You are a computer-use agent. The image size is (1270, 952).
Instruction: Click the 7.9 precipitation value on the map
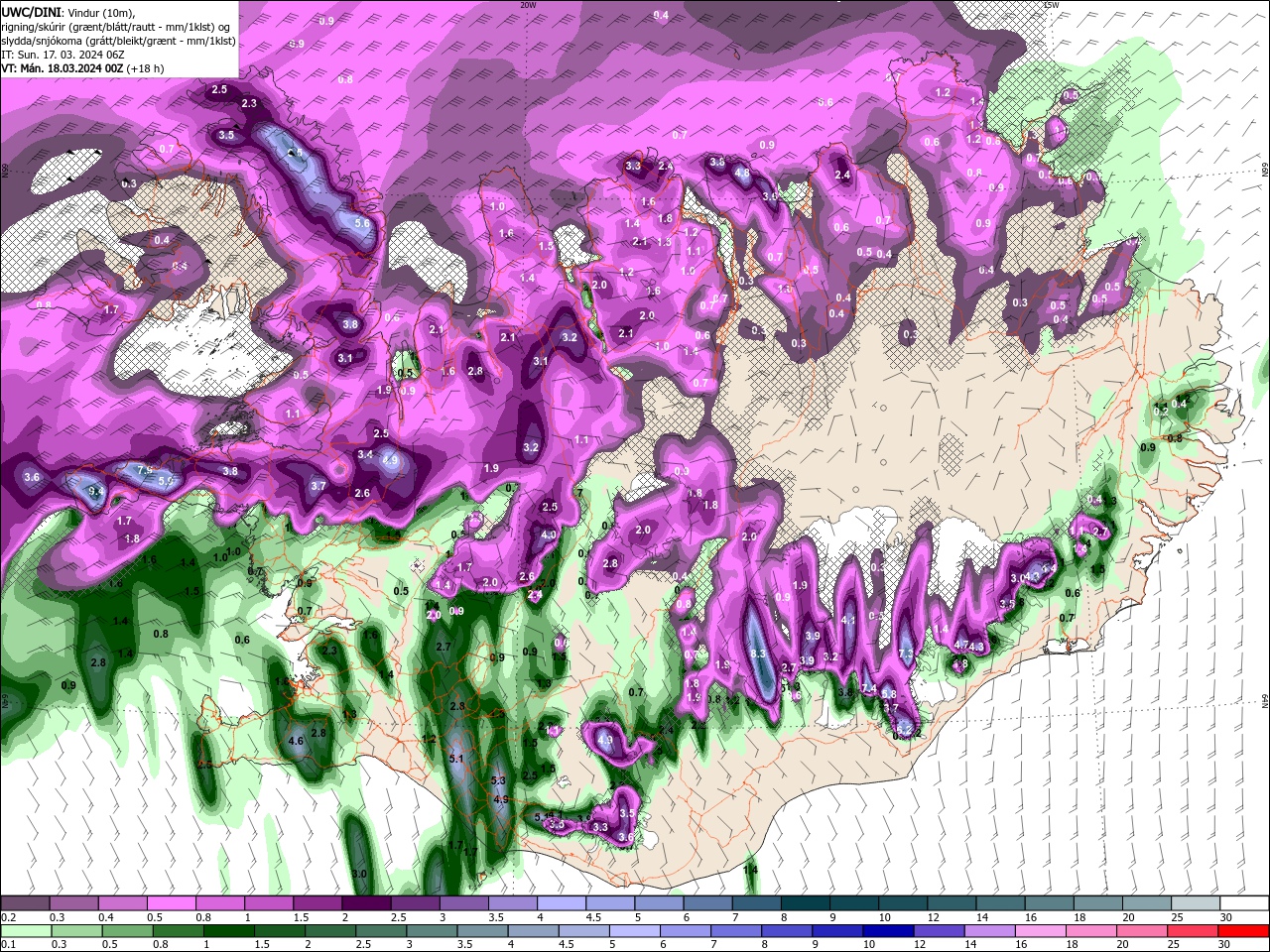pos(145,469)
